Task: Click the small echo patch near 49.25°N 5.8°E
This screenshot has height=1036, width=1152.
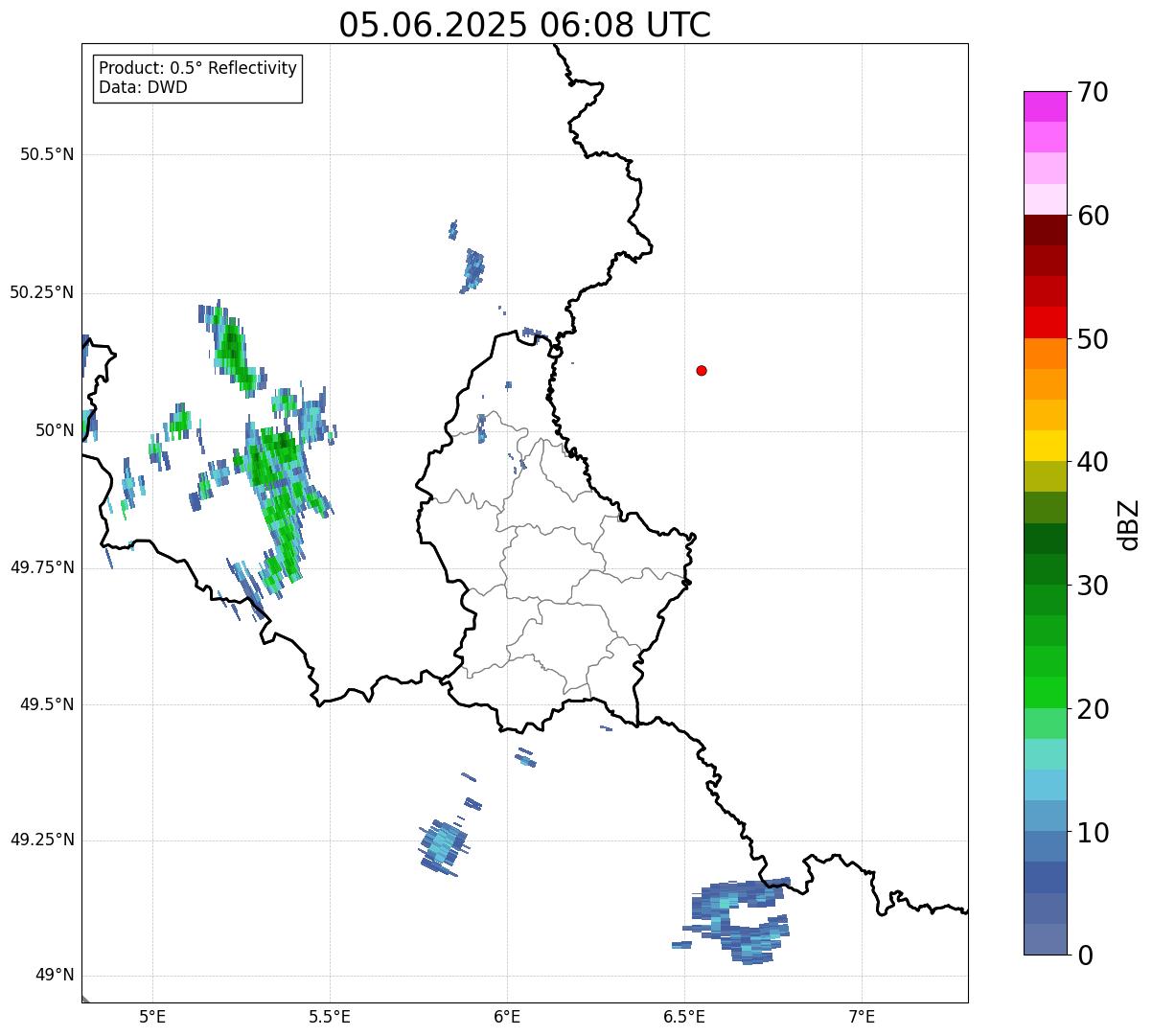Action: 445,847
